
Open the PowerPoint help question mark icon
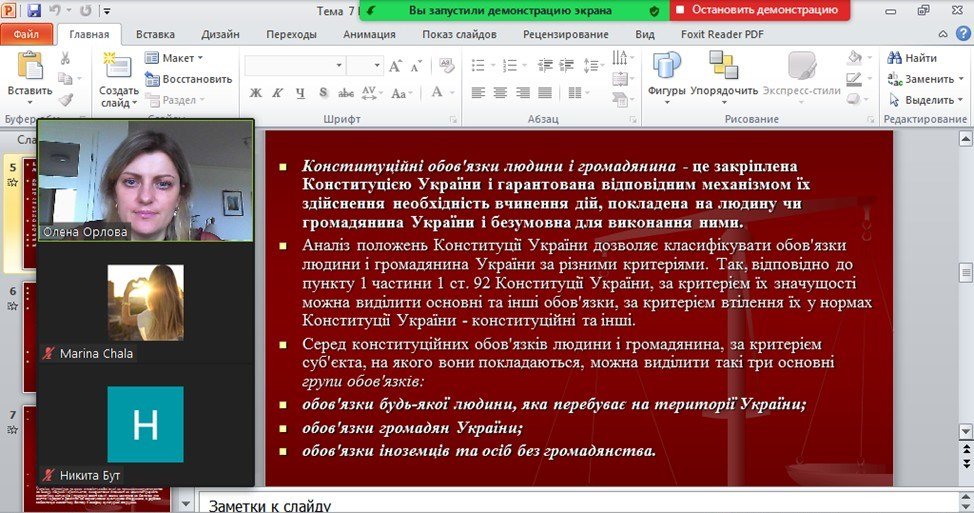click(x=964, y=34)
